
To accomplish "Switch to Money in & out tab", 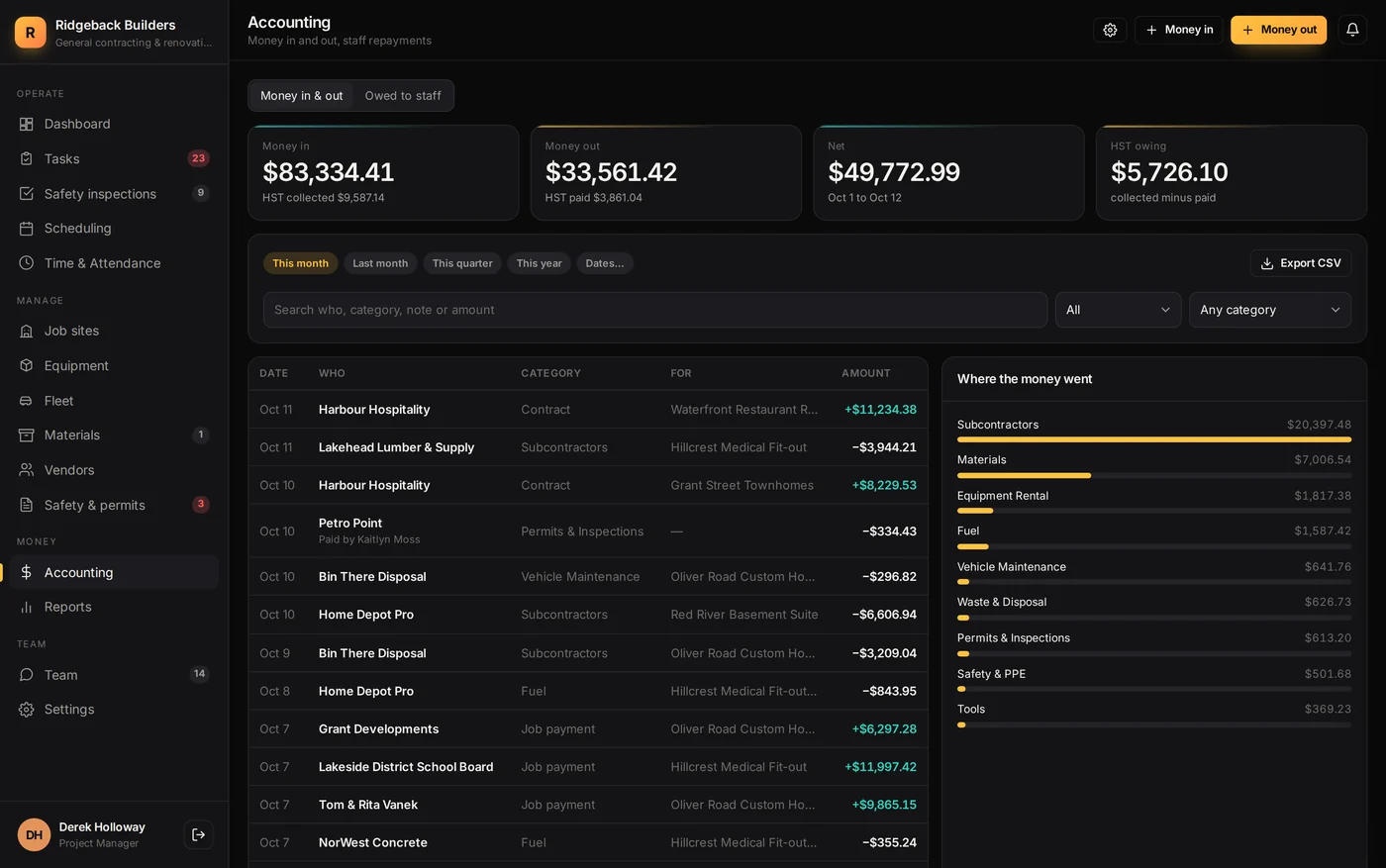I will click(x=301, y=96).
